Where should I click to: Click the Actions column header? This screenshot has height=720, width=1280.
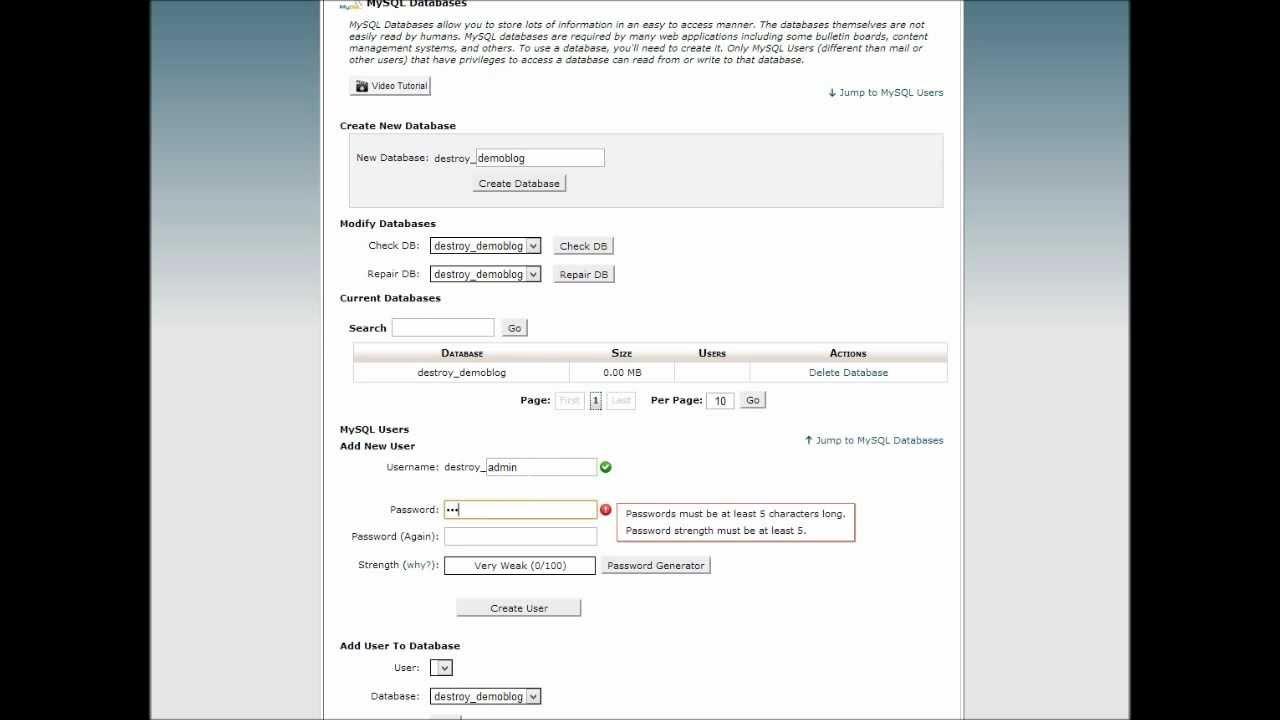click(848, 353)
